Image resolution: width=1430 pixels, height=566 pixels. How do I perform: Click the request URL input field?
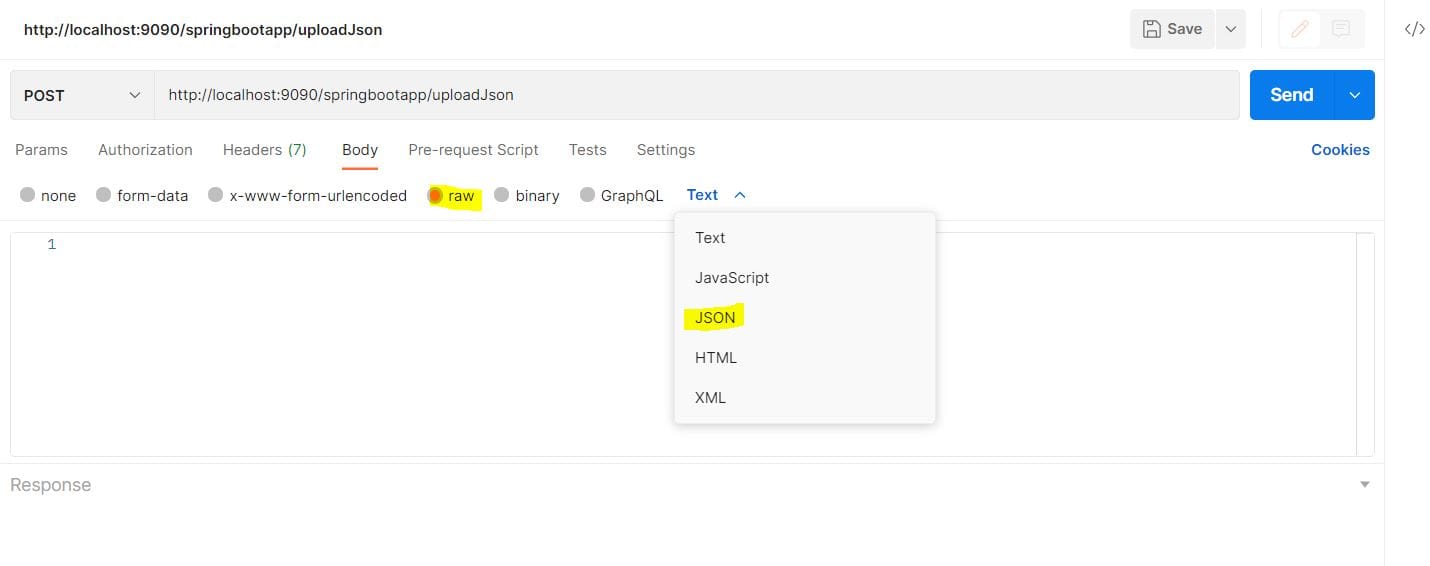point(696,95)
